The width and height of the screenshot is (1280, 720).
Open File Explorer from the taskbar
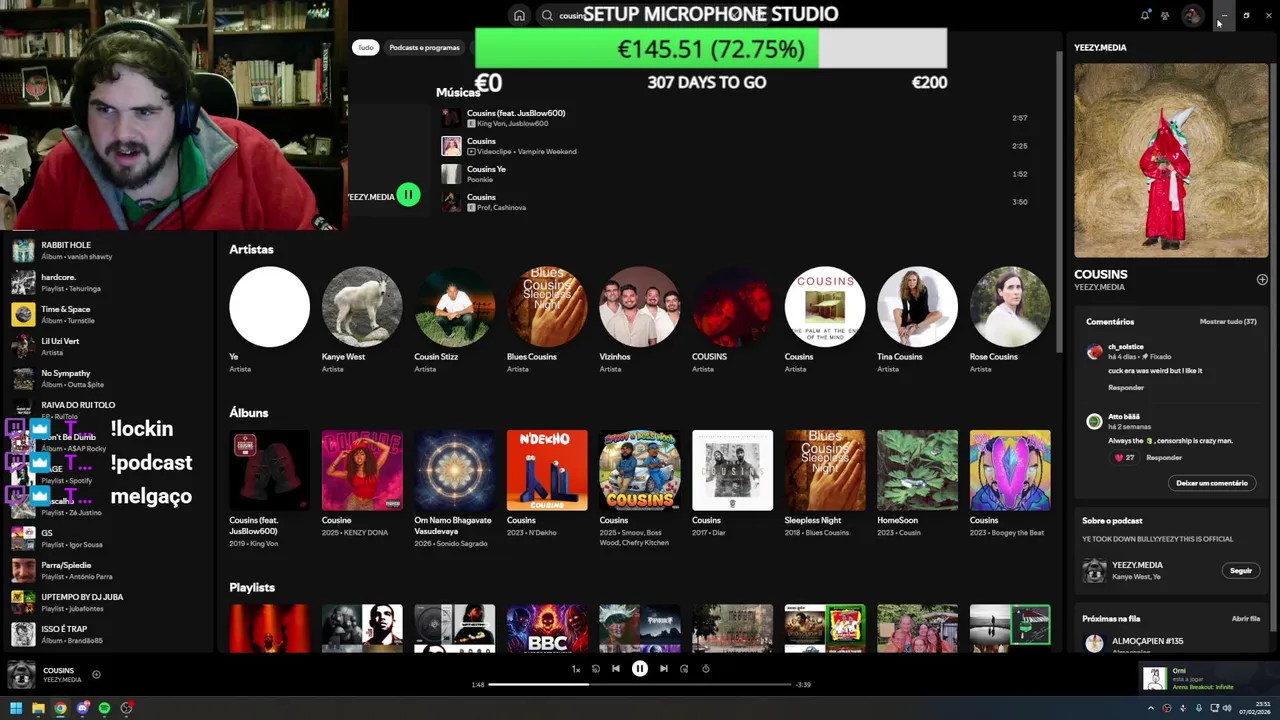click(38, 708)
